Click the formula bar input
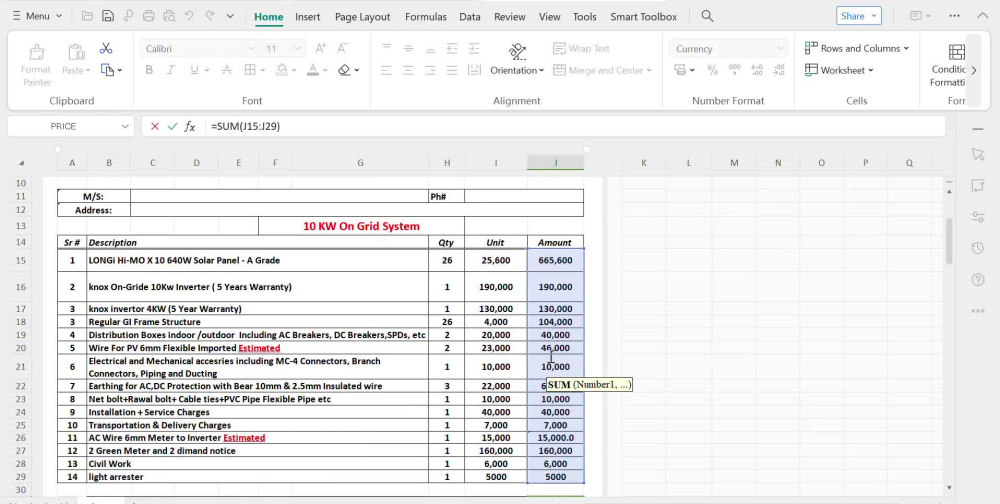The image size is (1000, 504). point(574,126)
